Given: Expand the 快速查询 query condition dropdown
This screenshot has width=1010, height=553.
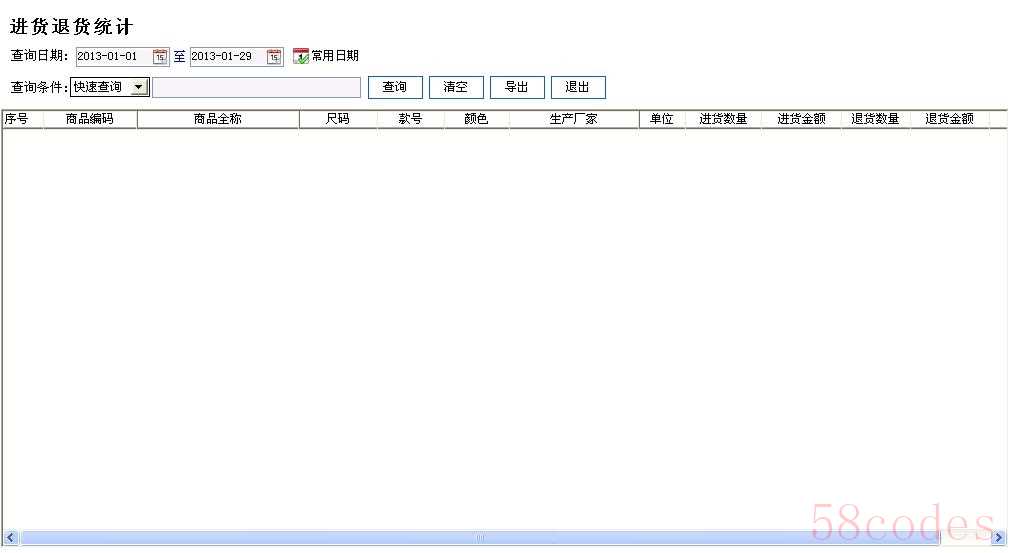Looking at the screenshot, I should (138, 88).
